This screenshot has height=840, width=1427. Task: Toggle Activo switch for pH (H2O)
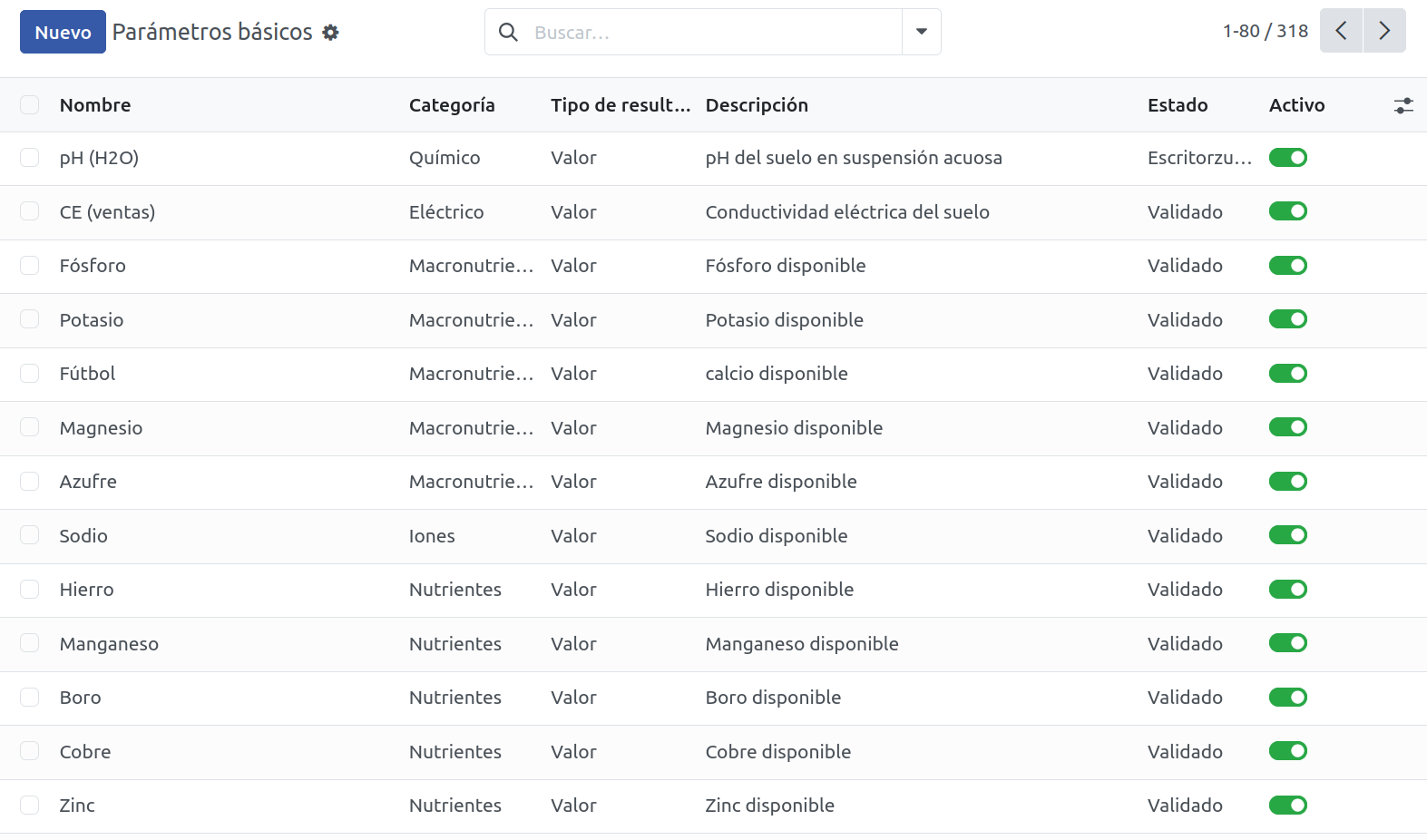point(1288,158)
